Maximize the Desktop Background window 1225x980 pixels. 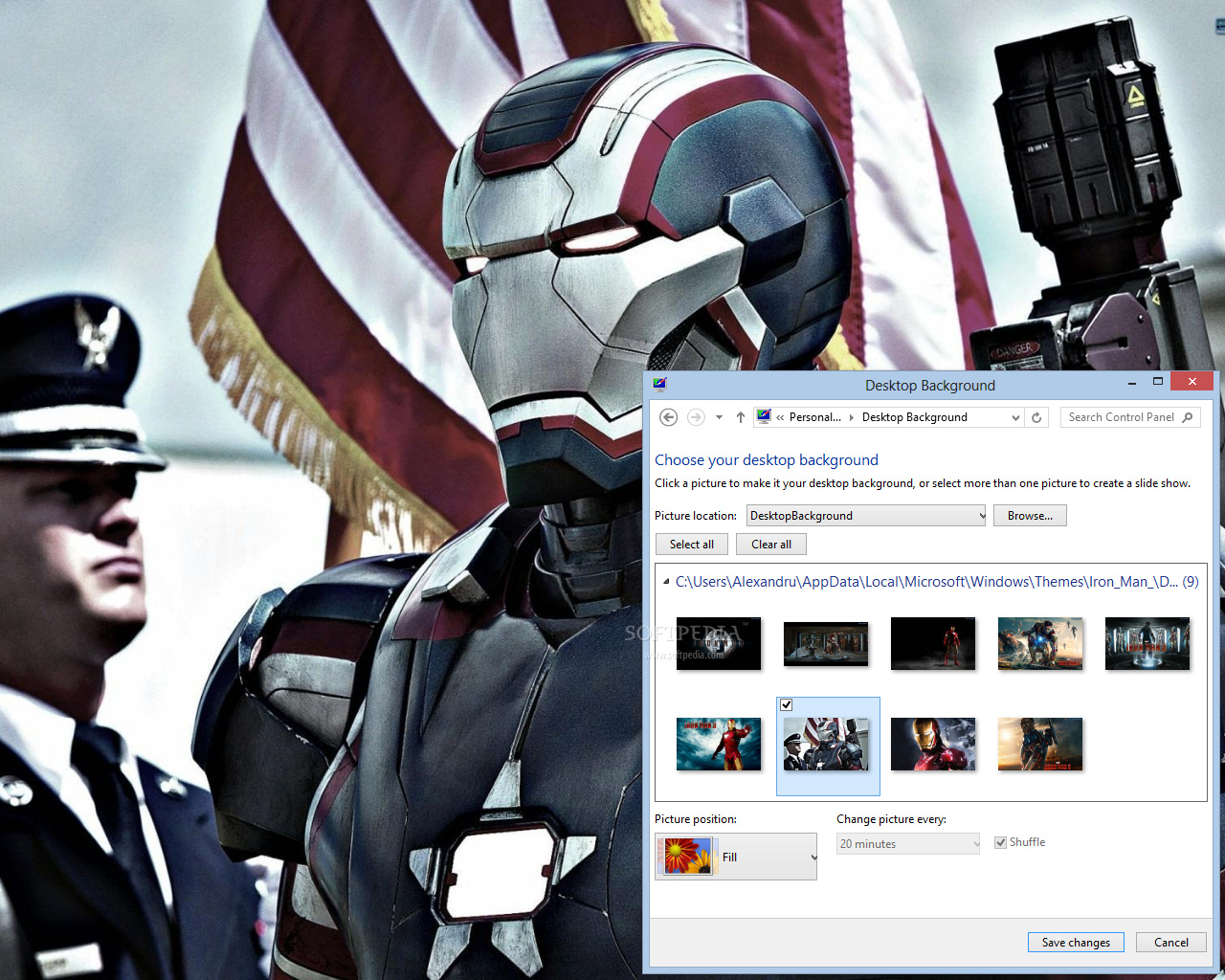[1157, 382]
